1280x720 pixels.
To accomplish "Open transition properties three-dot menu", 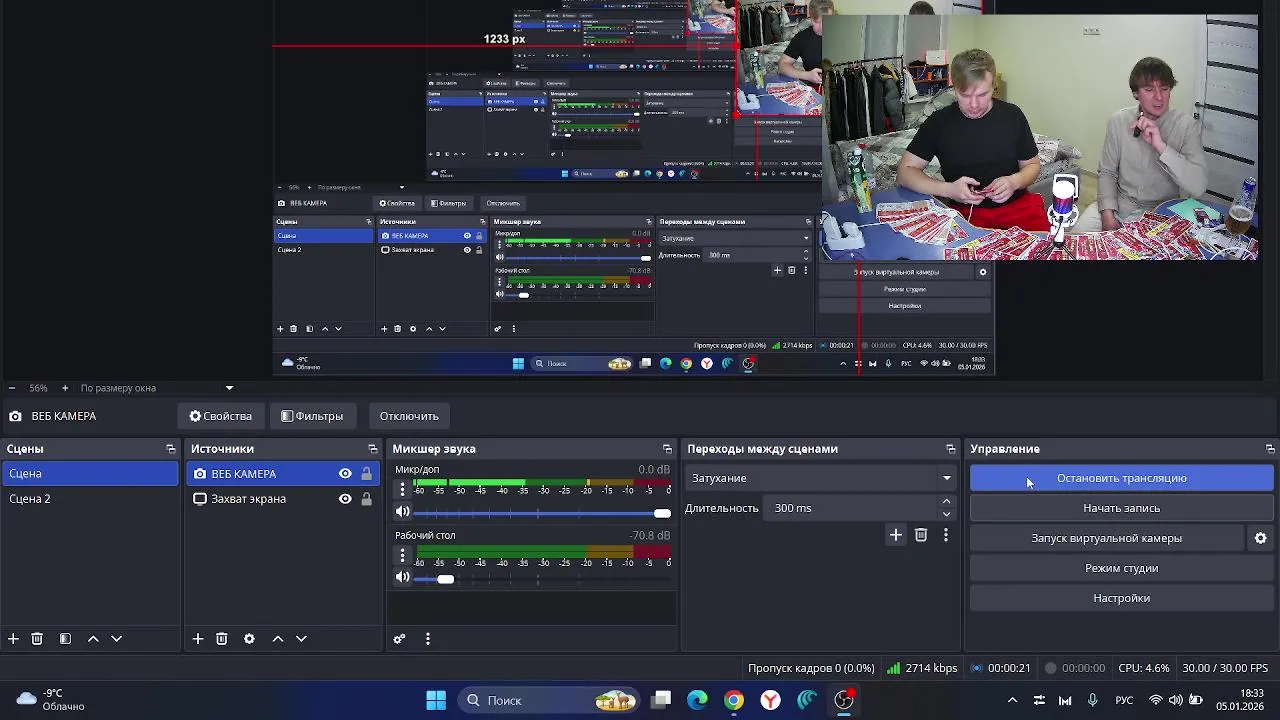I will pos(946,536).
